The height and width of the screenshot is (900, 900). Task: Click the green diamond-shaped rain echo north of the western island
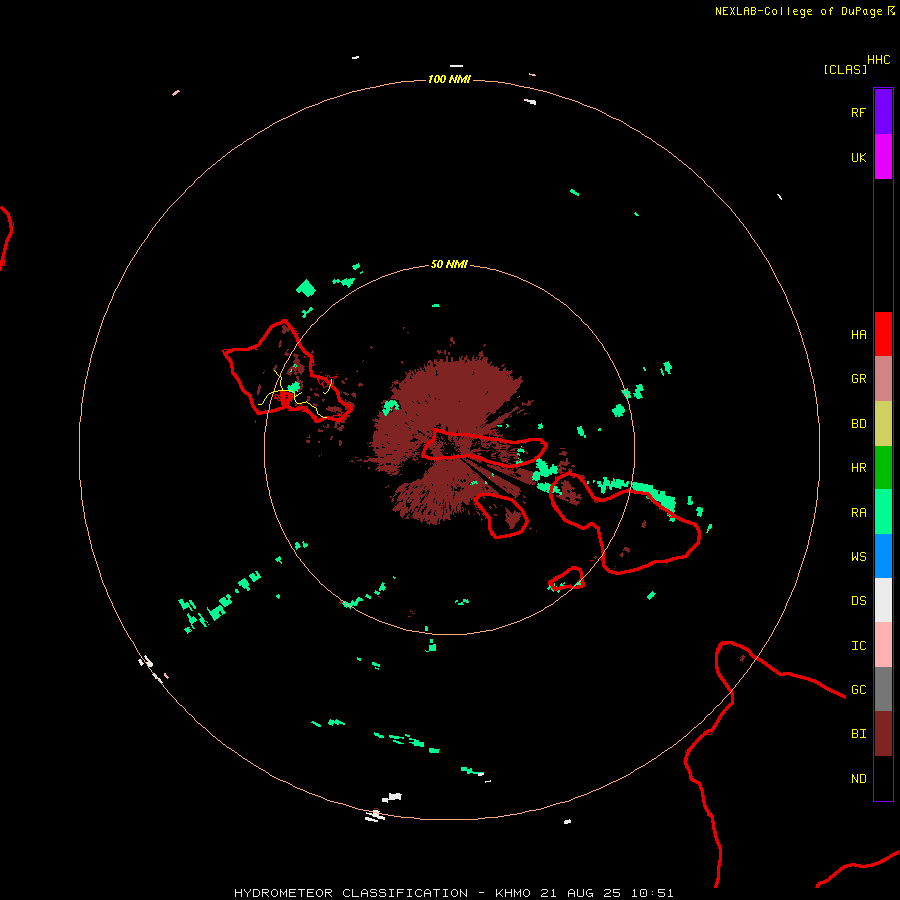(x=306, y=288)
